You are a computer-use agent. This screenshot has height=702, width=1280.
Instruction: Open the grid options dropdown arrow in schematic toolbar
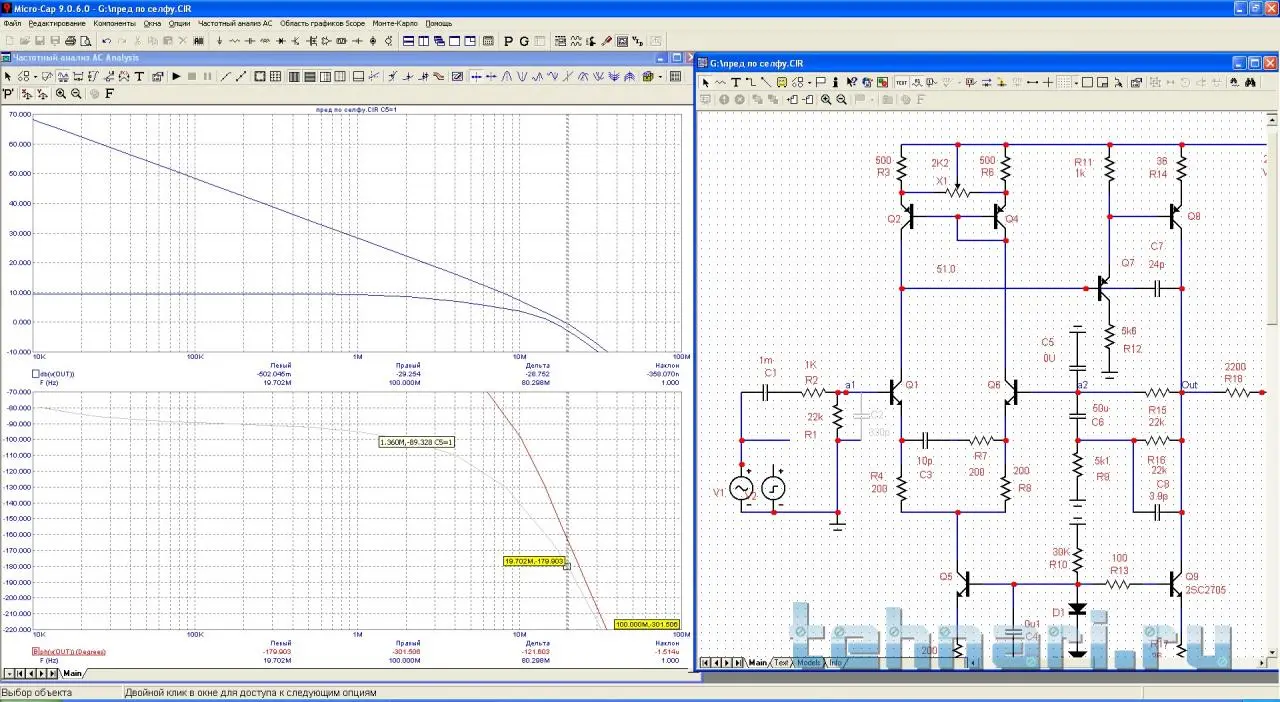pyautogui.click(x=1075, y=82)
